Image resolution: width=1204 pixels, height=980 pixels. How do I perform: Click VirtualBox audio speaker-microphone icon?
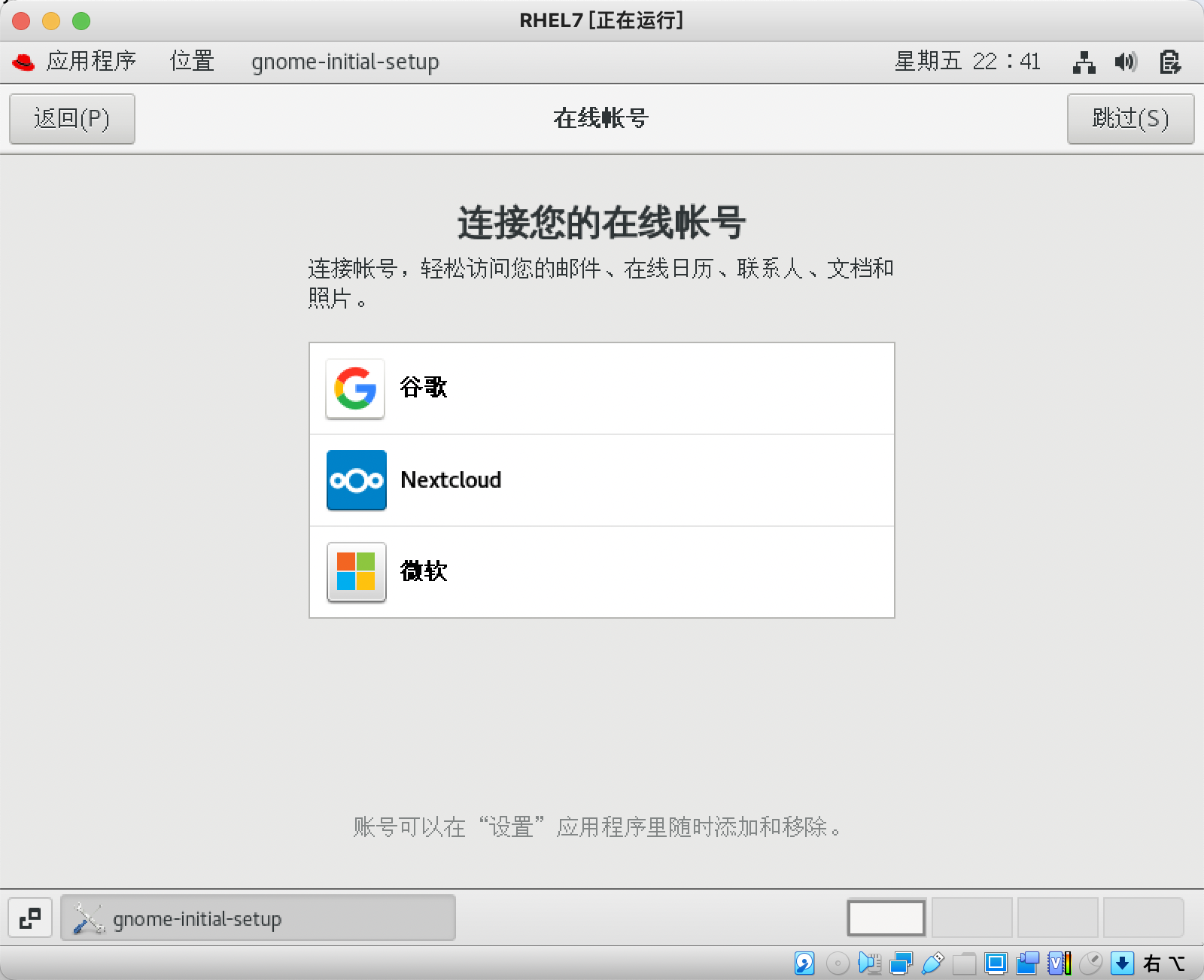pyautogui.click(x=869, y=963)
